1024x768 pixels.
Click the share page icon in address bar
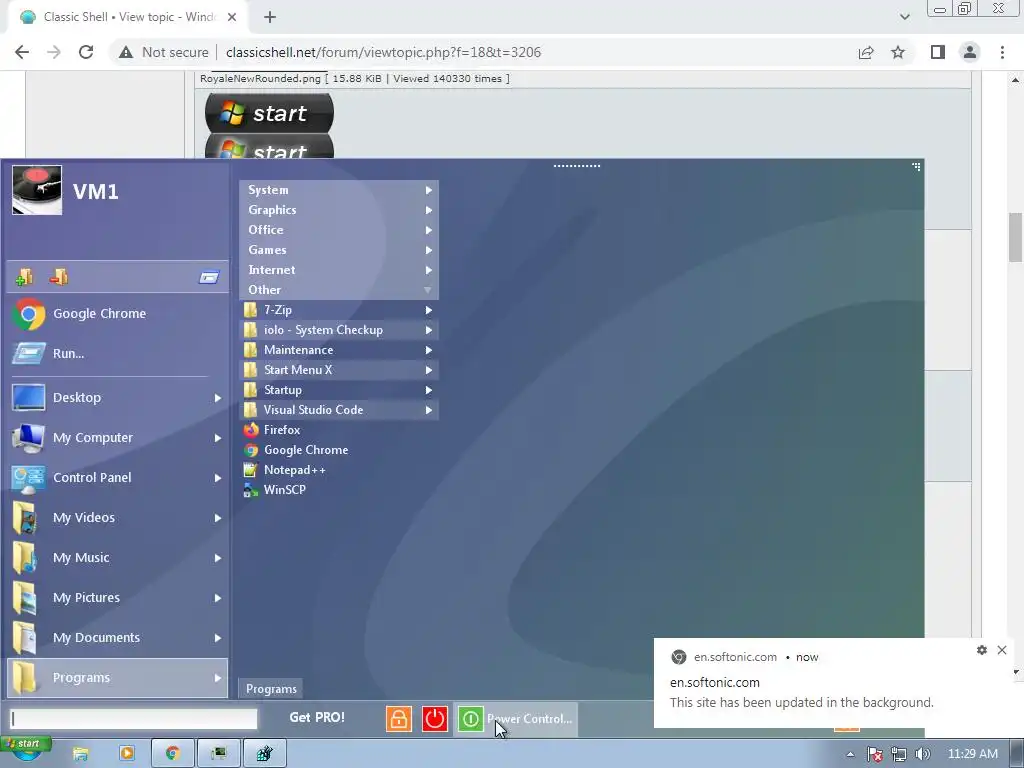[866, 52]
